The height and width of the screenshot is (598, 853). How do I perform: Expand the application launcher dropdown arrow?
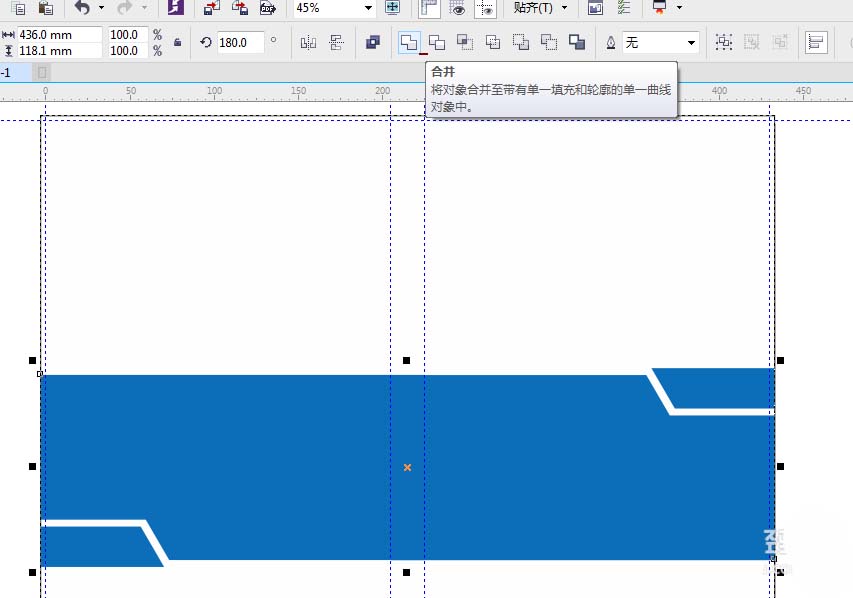679,8
